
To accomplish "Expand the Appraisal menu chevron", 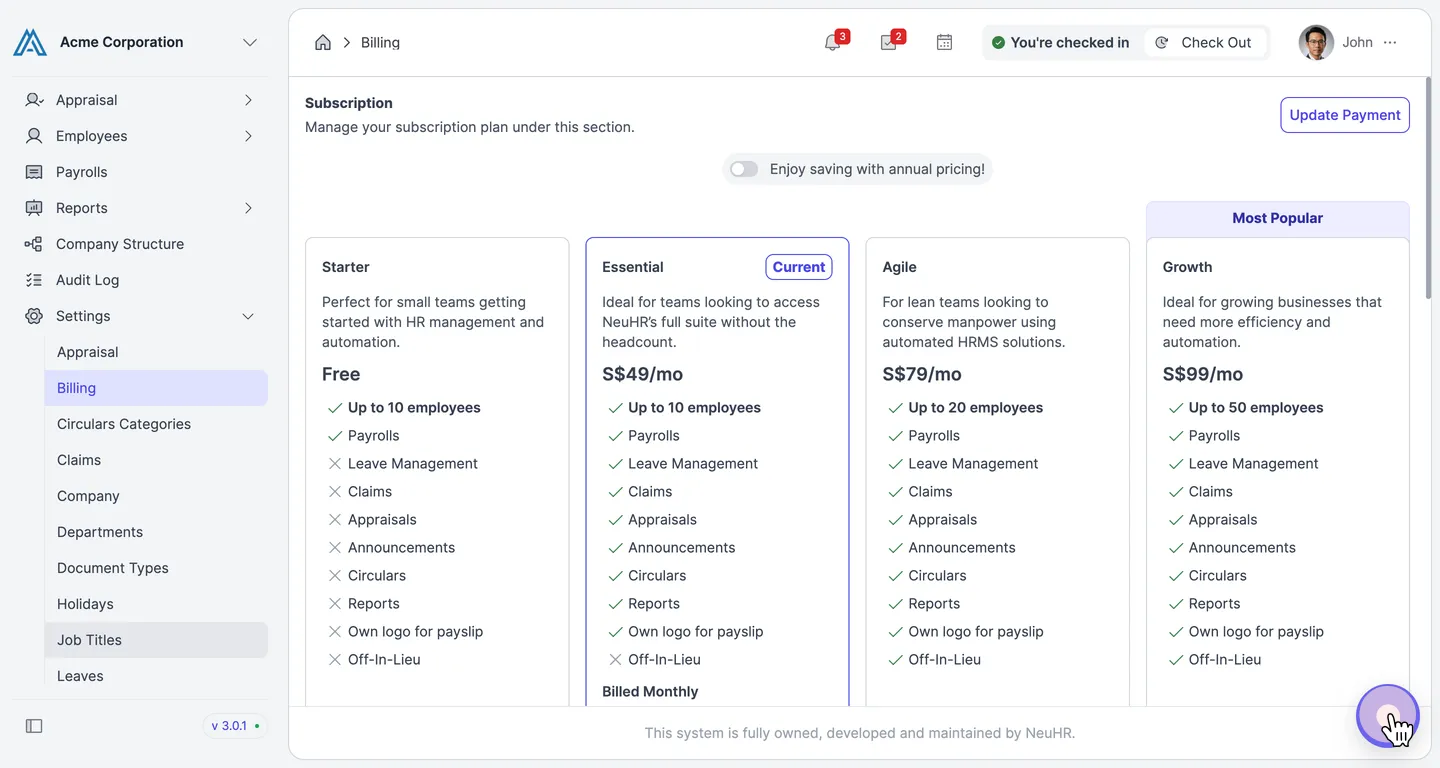I will (x=248, y=100).
